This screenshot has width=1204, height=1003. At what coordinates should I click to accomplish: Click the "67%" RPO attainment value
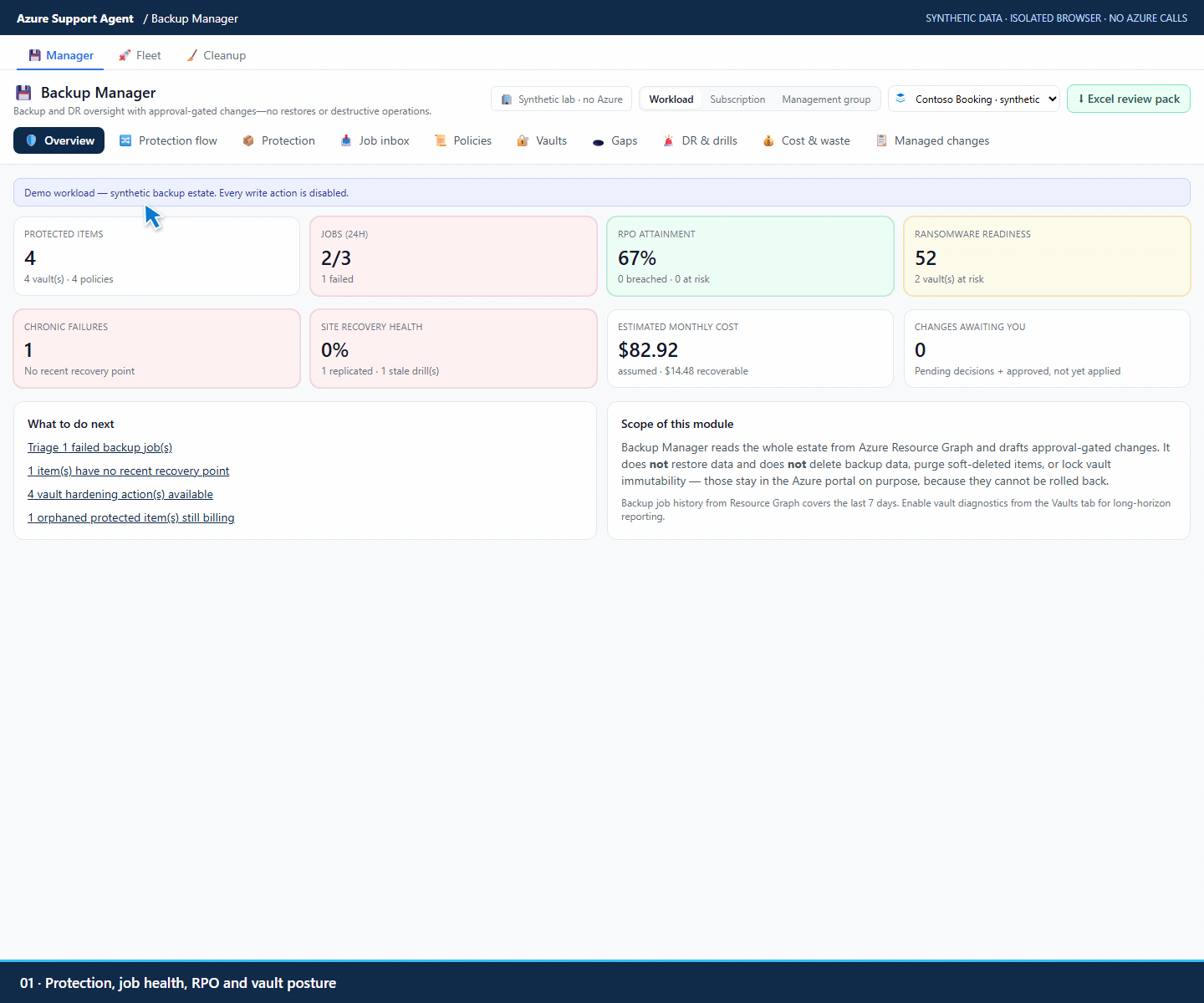tap(637, 257)
